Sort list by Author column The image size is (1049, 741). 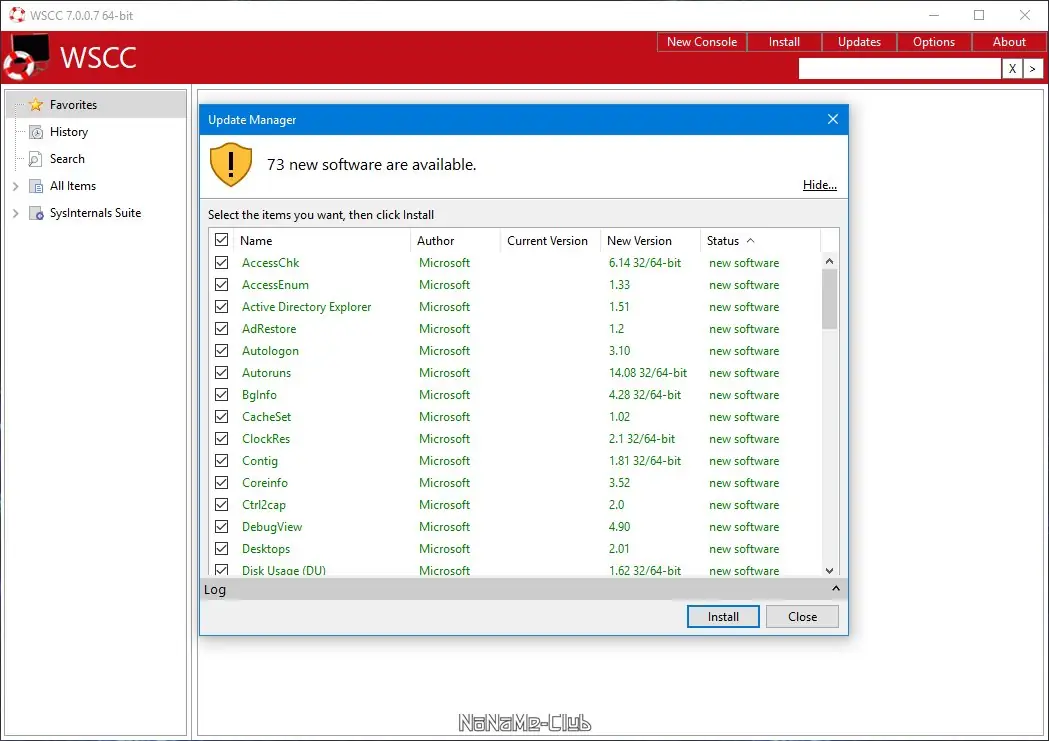point(456,241)
